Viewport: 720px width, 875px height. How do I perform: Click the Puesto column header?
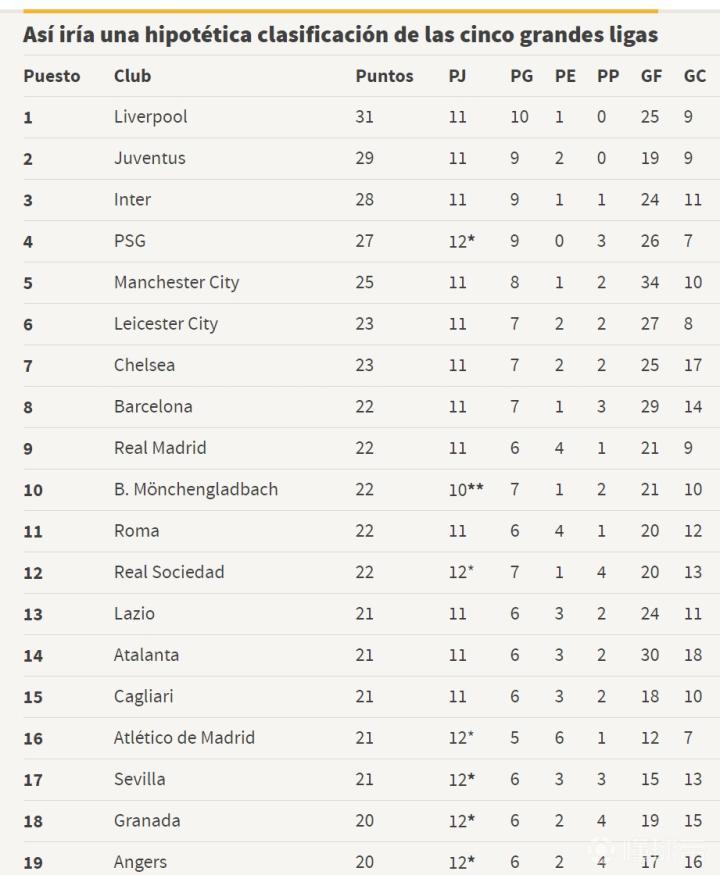(x=52, y=76)
